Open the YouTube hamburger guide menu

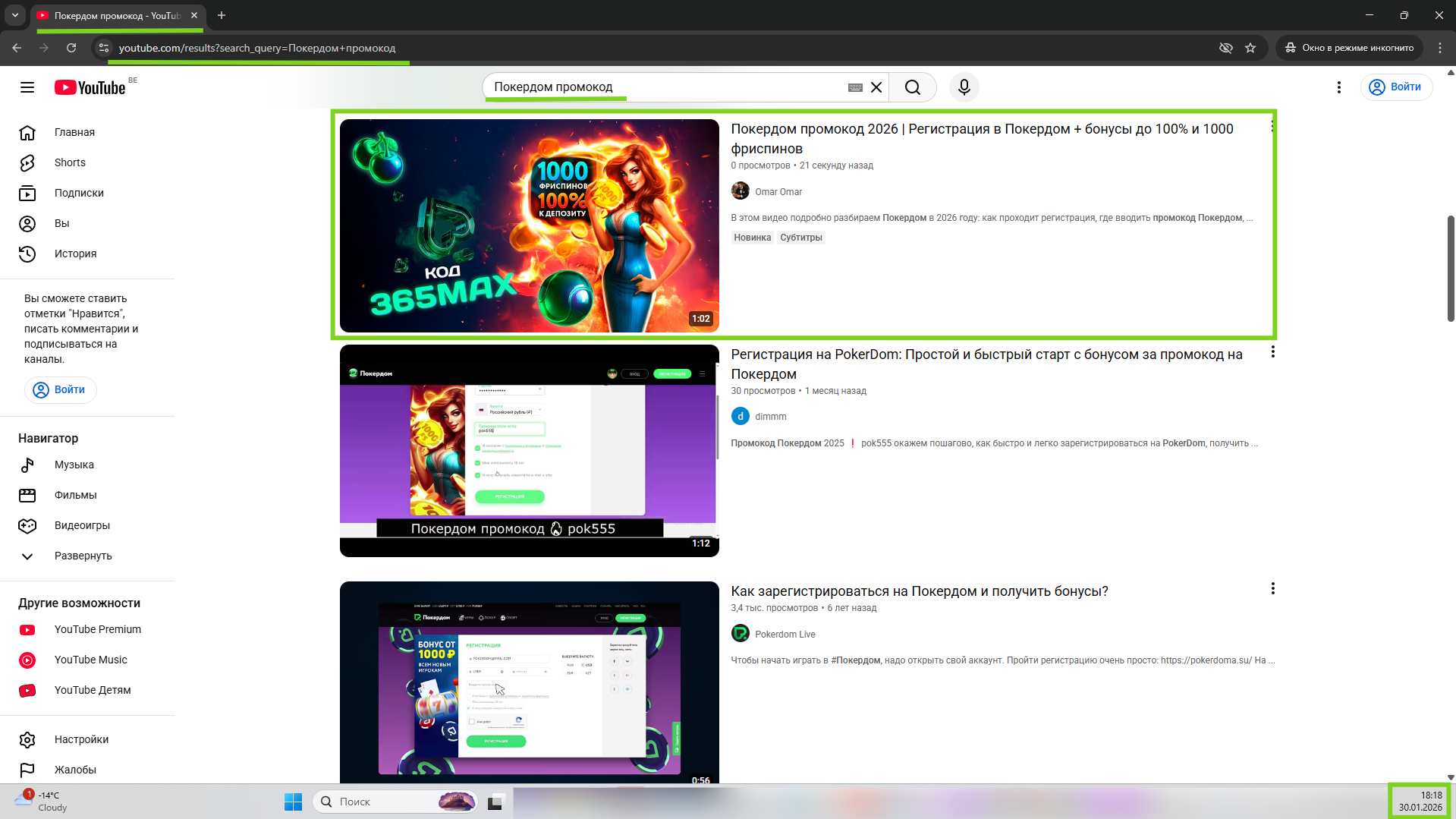pyautogui.click(x=27, y=87)
